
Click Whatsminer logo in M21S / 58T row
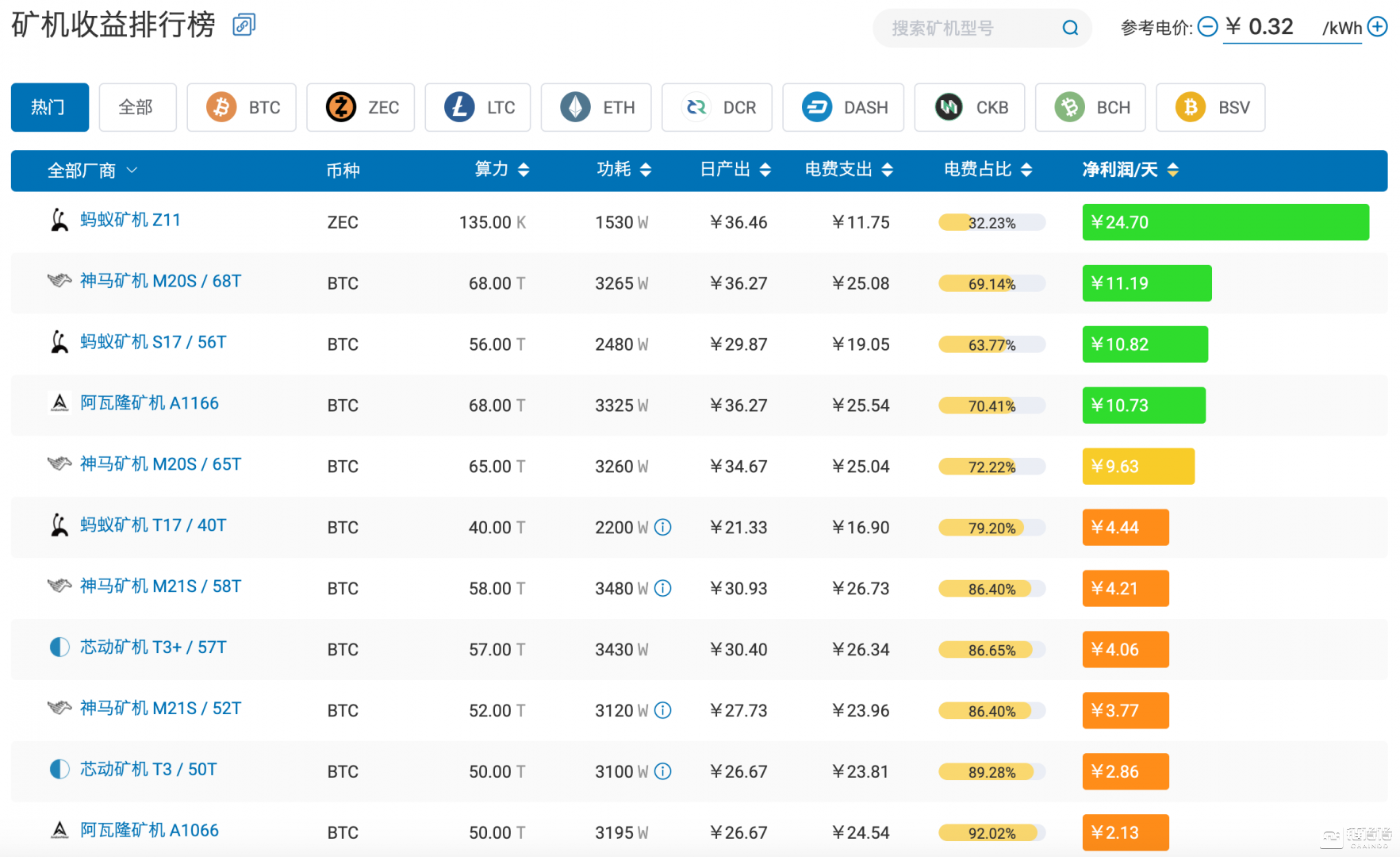(x=59, y=586)
